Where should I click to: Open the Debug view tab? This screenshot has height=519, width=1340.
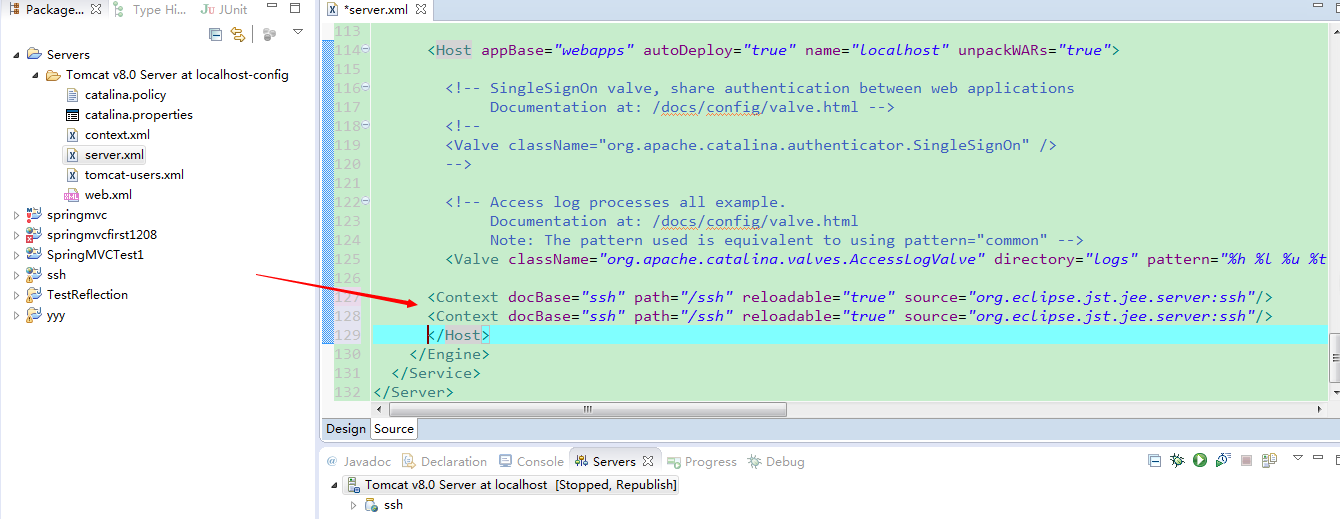pos(776,461)
